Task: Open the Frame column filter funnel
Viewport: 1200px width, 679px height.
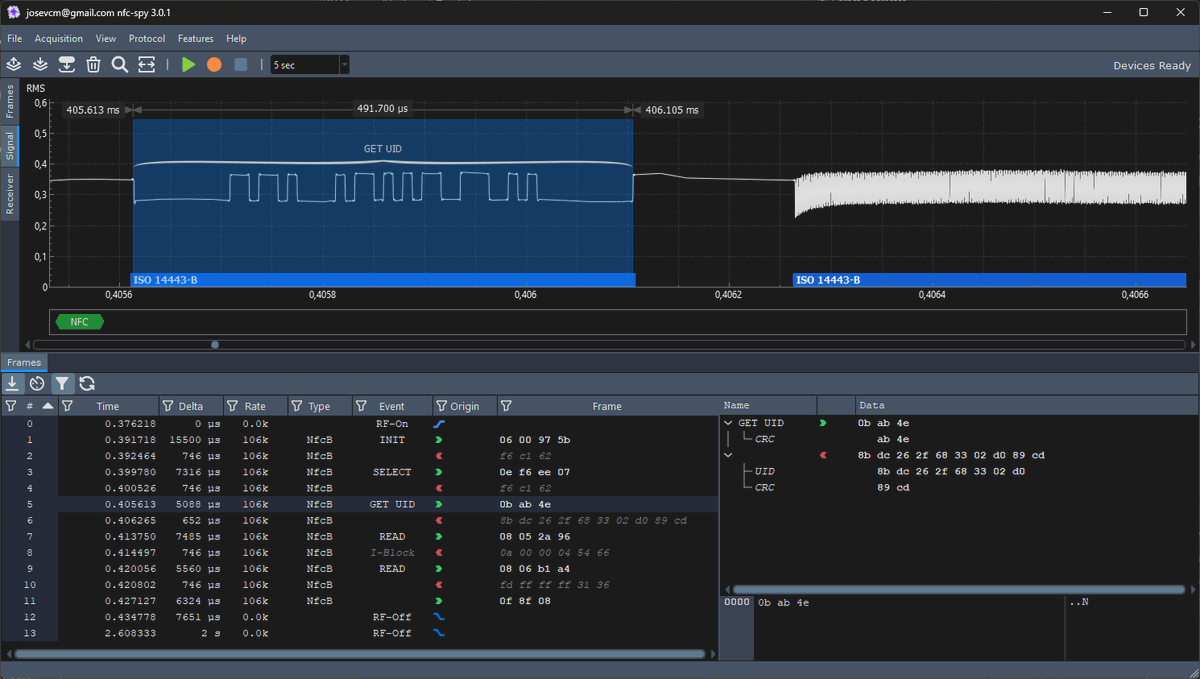Action: (506, 406)
